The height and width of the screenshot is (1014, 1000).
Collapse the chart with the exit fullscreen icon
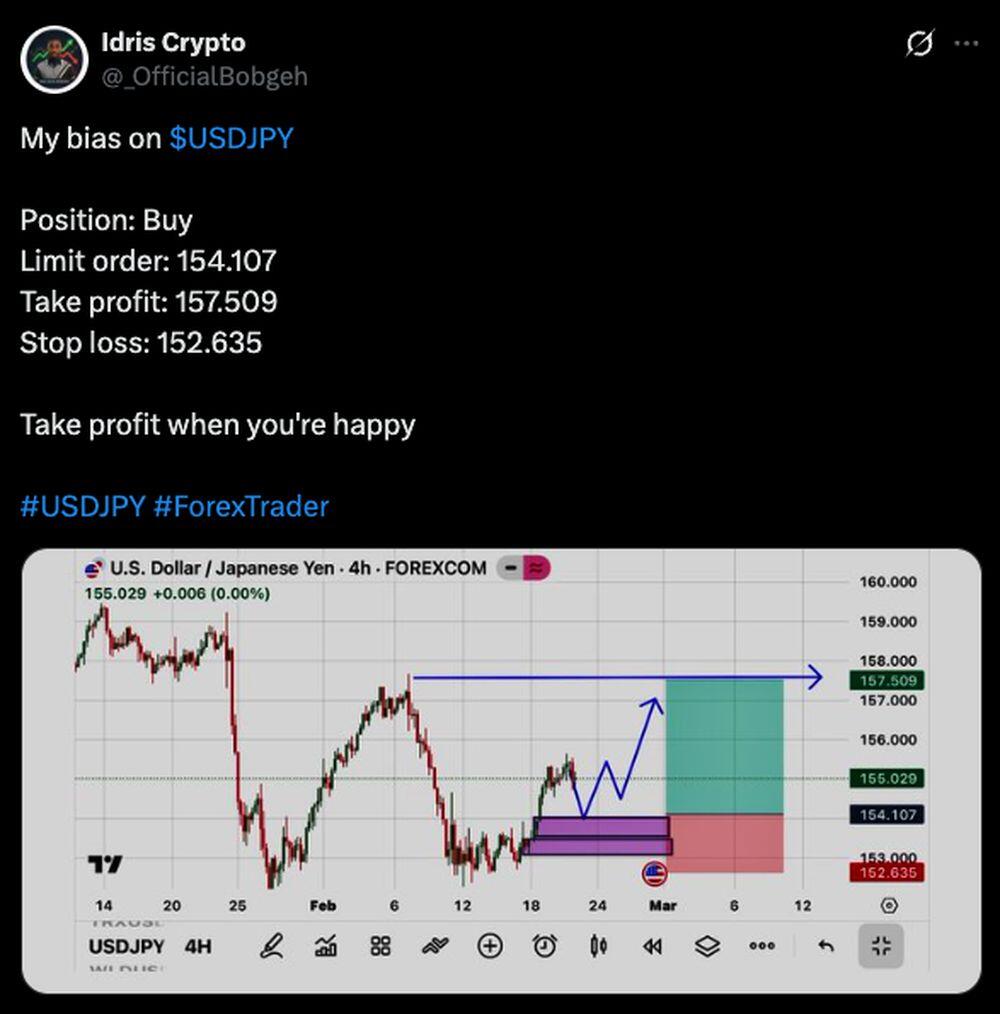pyautogui.click(x=880, y=946)
